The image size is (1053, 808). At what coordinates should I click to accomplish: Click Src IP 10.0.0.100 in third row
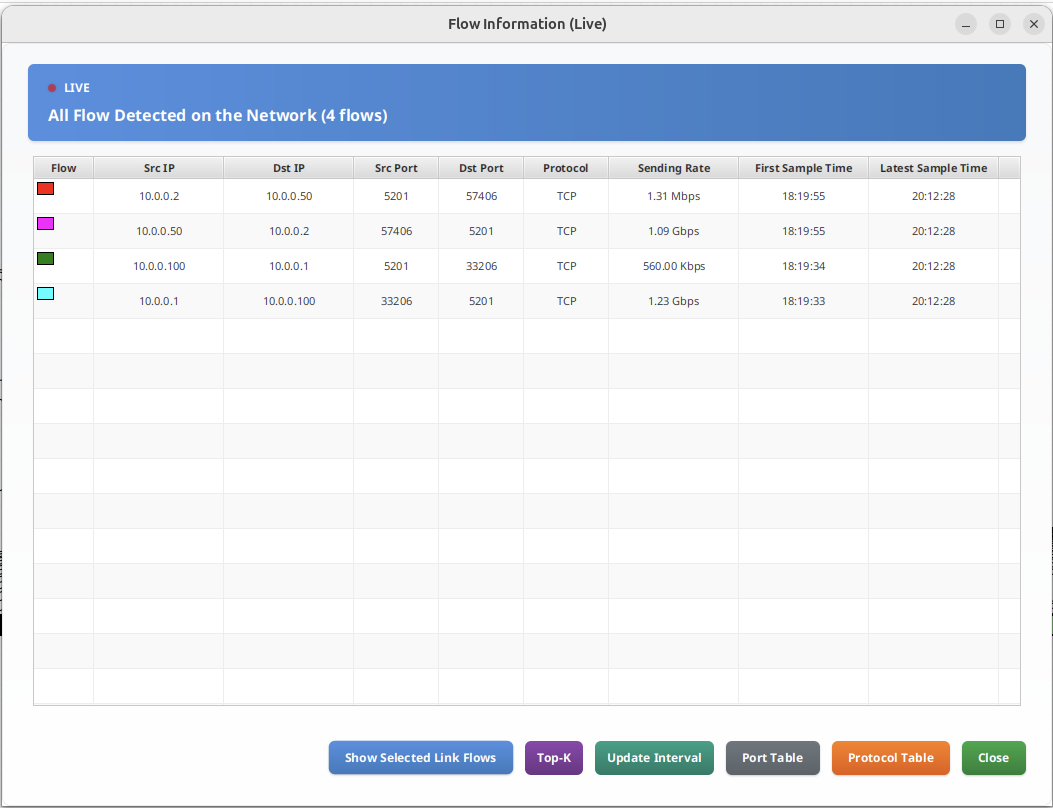tap(159, 266)
